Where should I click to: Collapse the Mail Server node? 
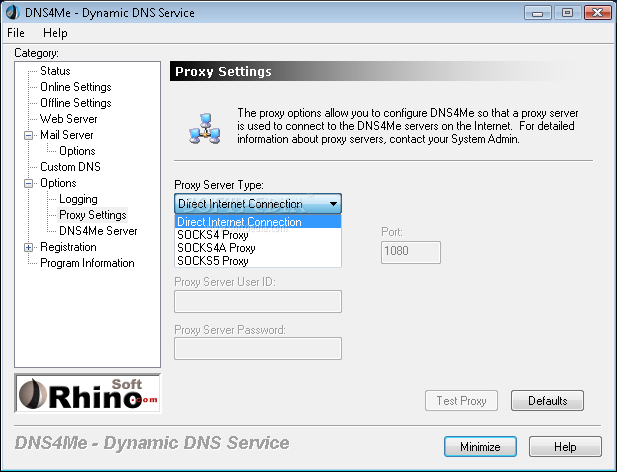[x=28, y=136]
